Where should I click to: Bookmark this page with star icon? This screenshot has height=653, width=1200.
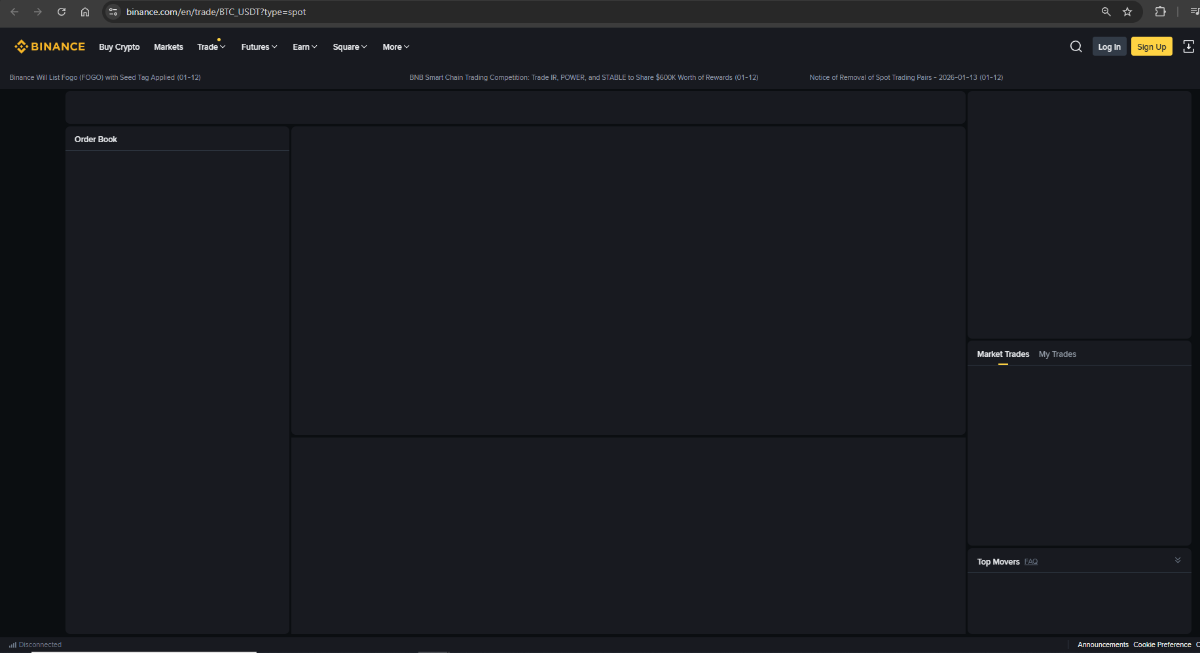coord(1127,12)
